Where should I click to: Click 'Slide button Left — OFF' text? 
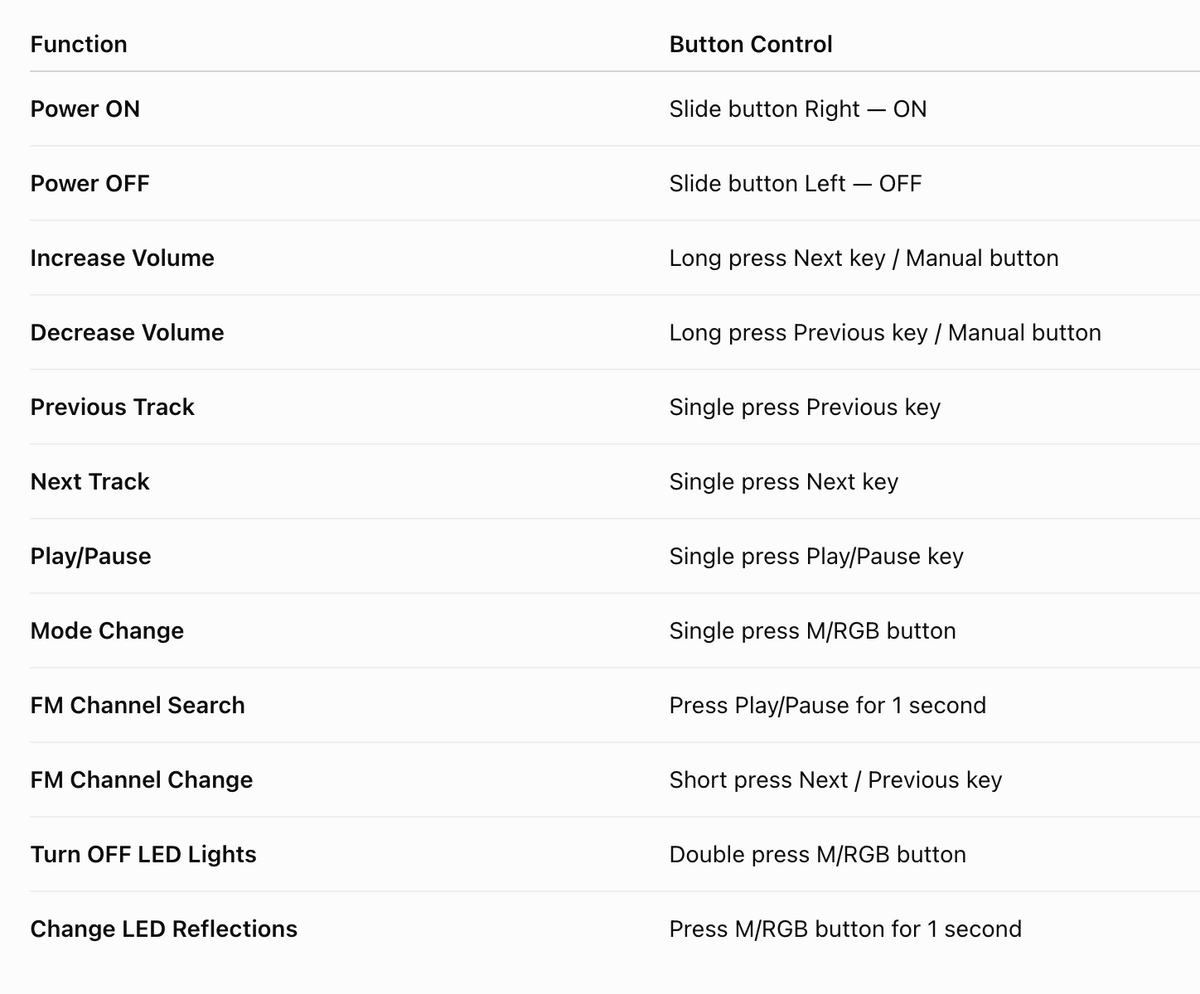pos(796,183)
